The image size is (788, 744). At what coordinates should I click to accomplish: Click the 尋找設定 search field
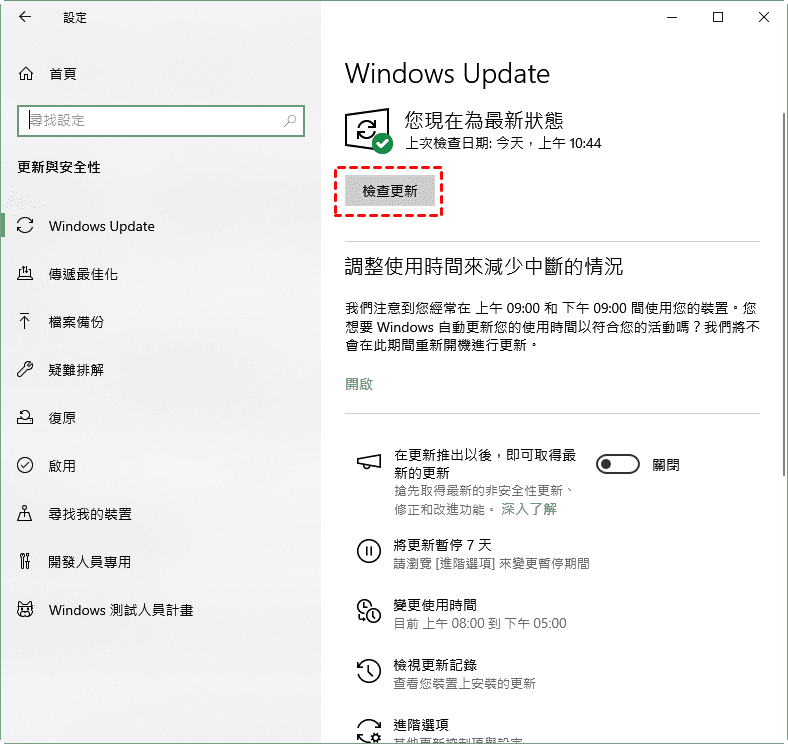click(x=161, y=121)
